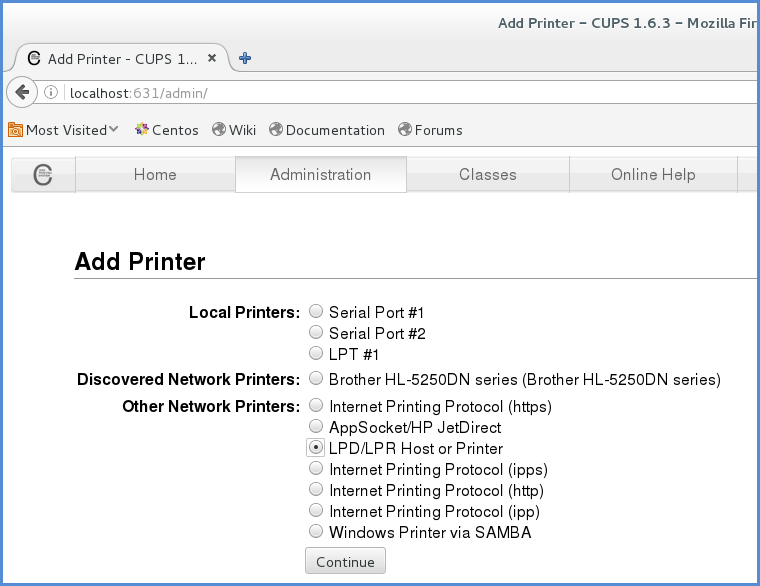Open the Classes navigation tab
The width and height of the screenshot is (760, 586).
(488, 174)
